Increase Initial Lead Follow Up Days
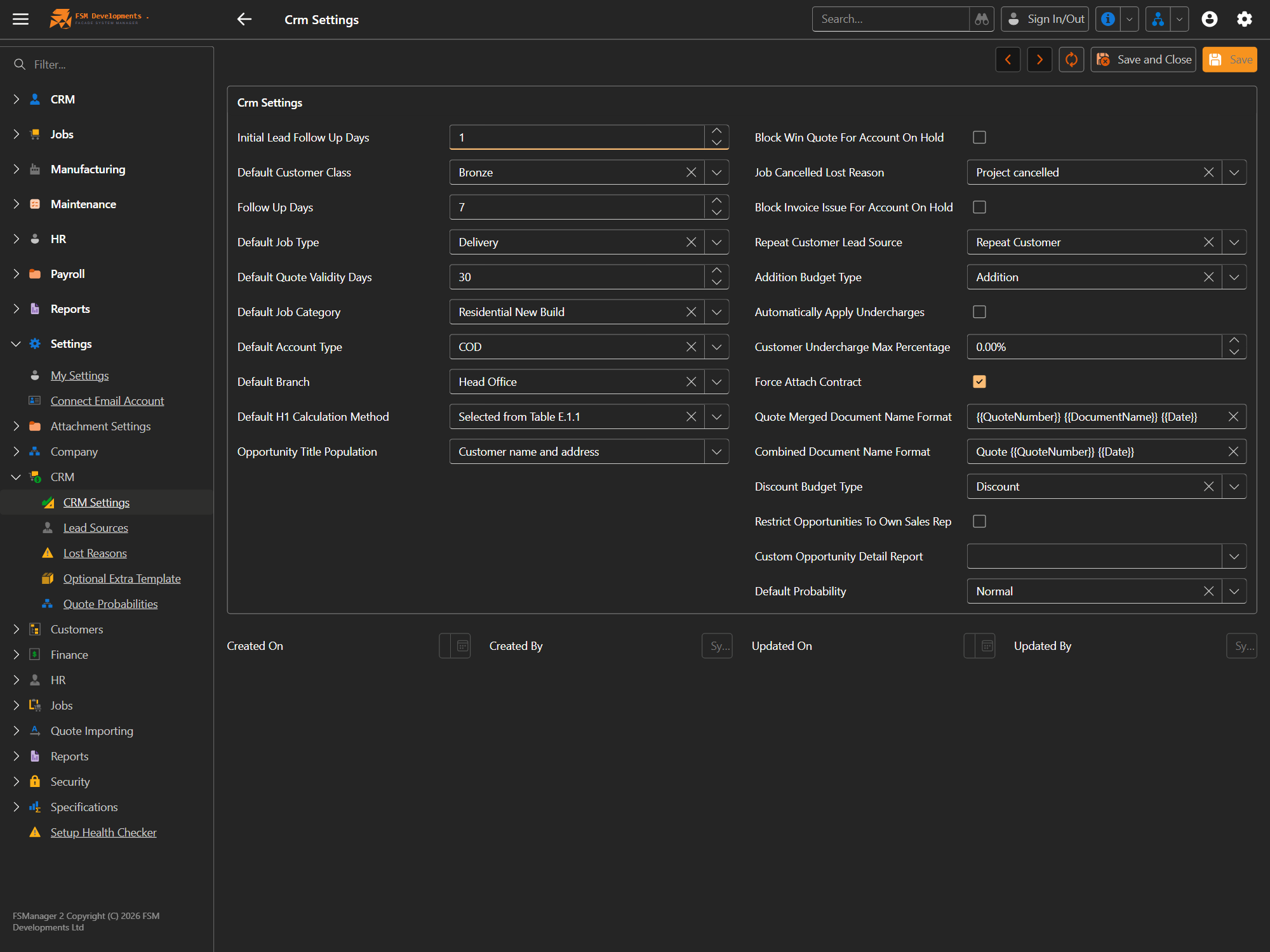1270x952 pixels. (717, 131)
